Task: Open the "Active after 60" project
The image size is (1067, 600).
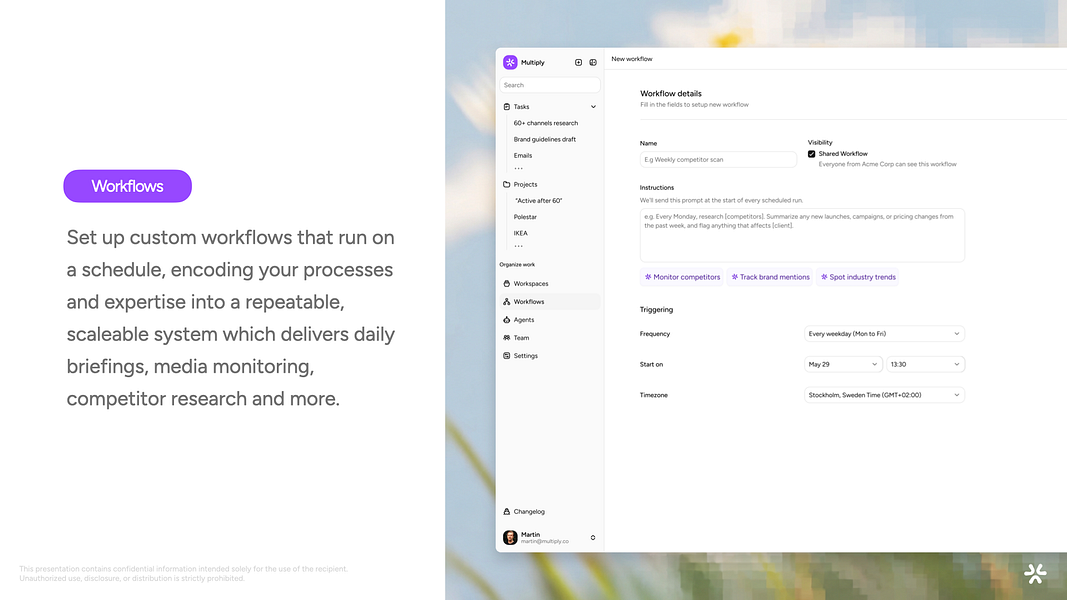Action: 538,201
